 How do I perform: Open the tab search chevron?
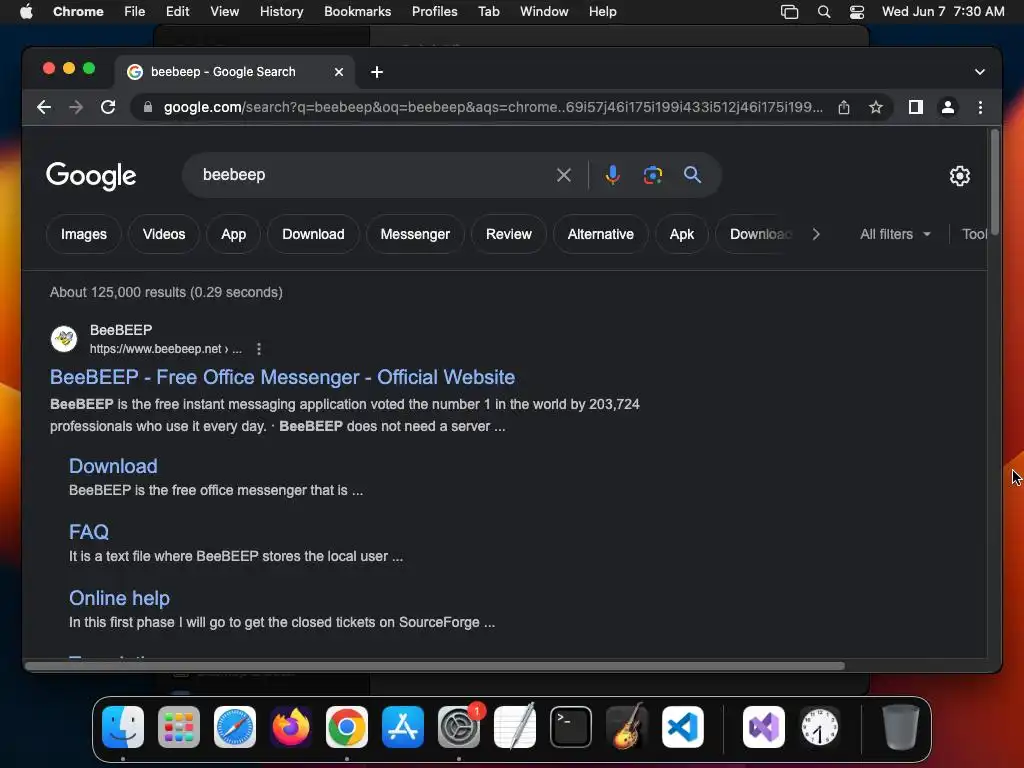coord(980,72)
